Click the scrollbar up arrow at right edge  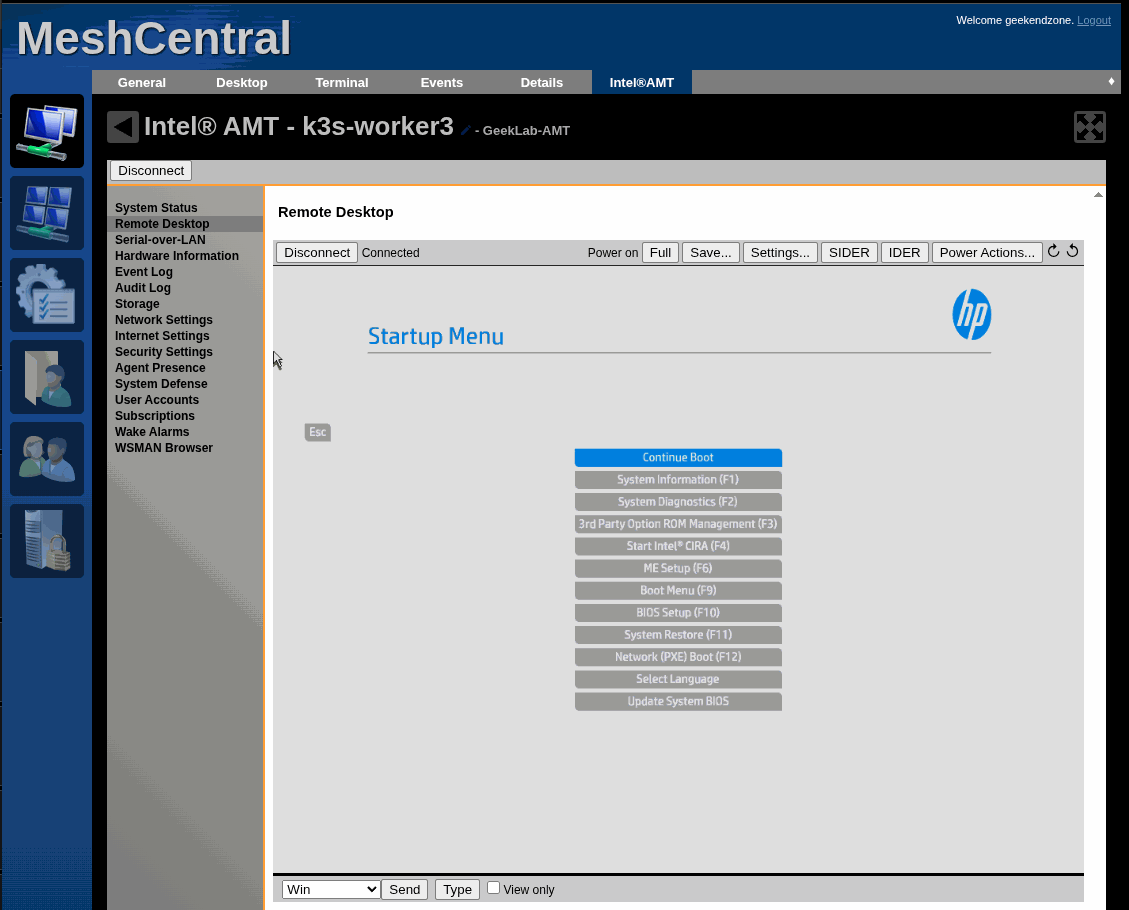[x=1098, y=194]
